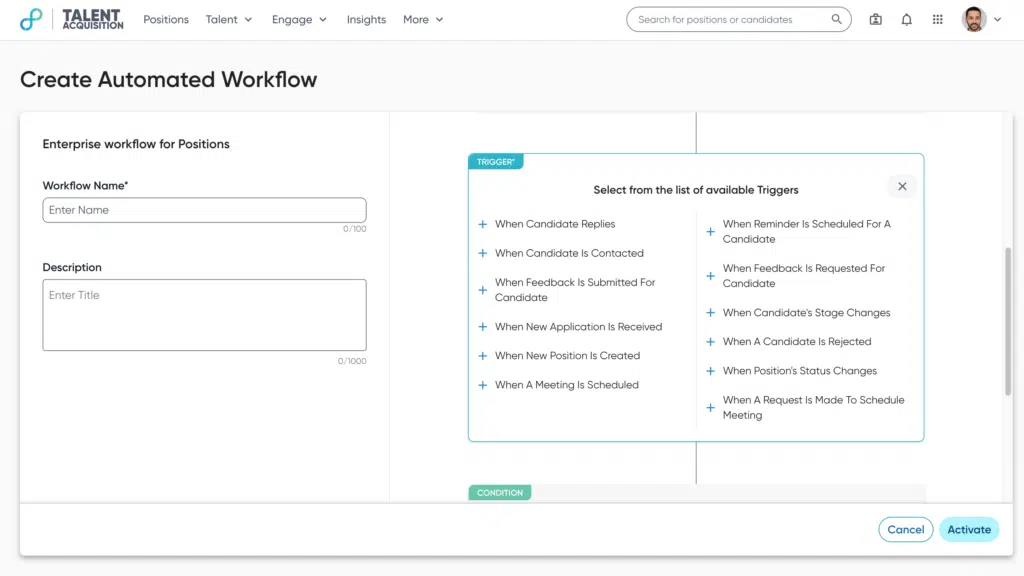Screen dimensions: 1024x576
Task: Go to the Positions menu item
Action: (x=166, y=19)
